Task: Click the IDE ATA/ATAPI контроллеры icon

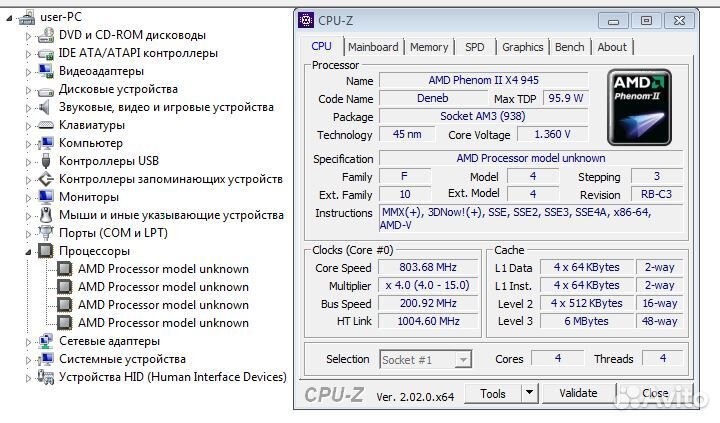Action: pyautogui.click(x=45, y=53)
